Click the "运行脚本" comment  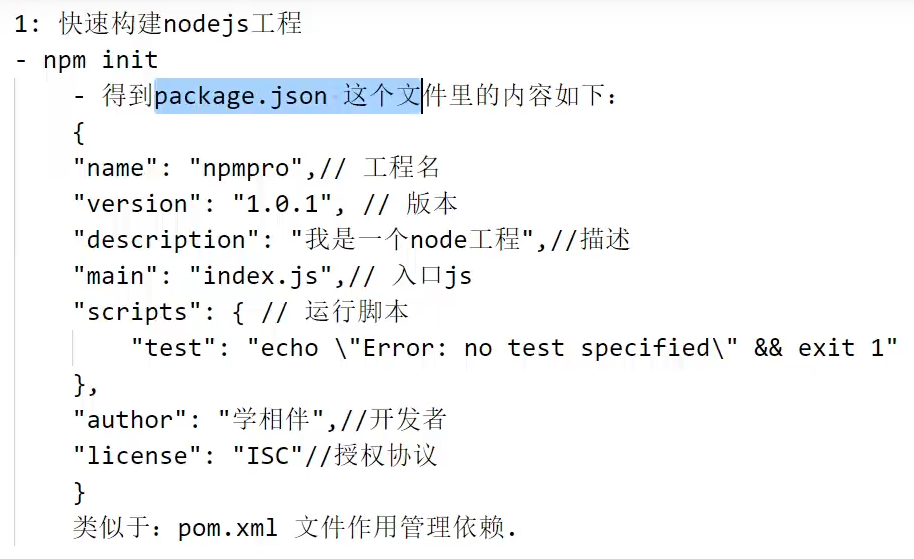[357, 312]
